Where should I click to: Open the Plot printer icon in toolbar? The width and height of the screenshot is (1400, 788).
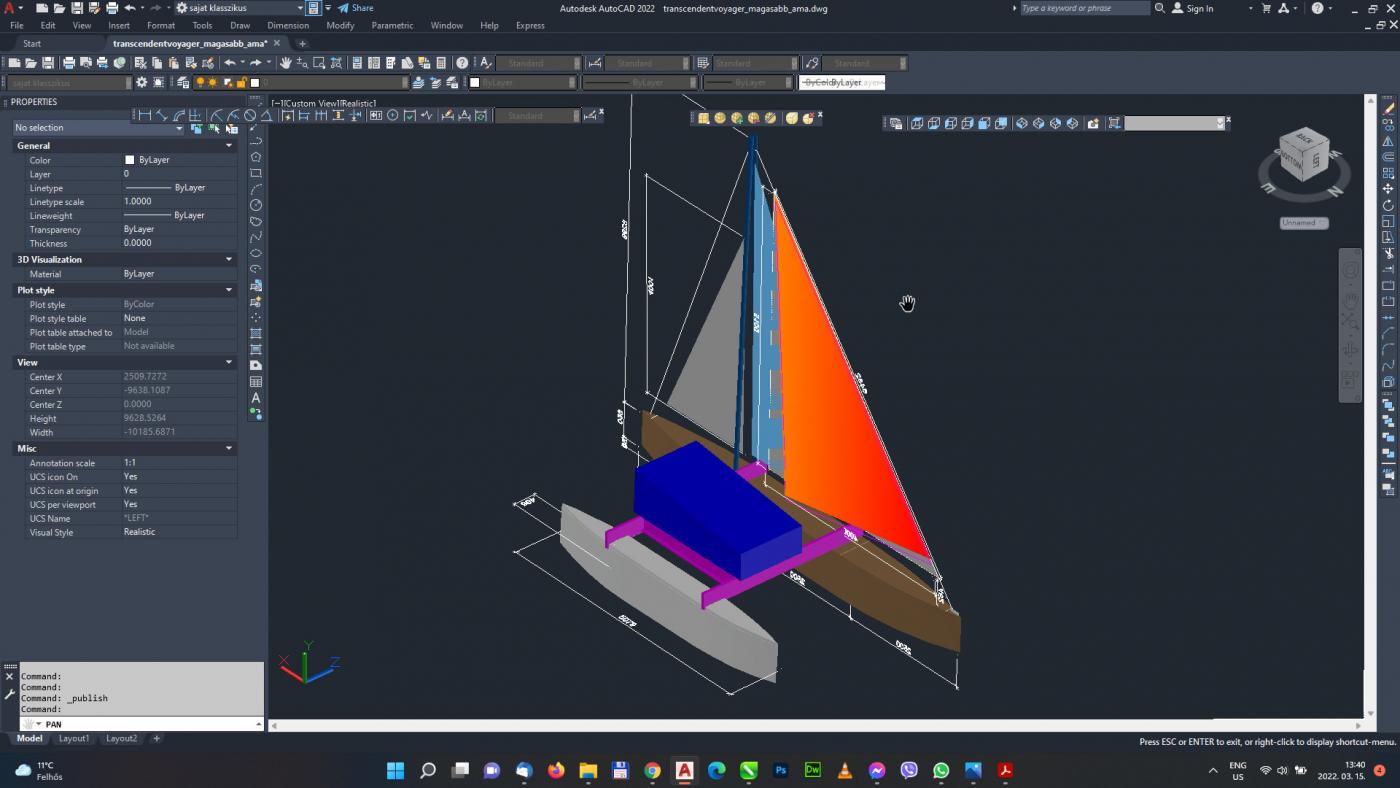(68, 63)
